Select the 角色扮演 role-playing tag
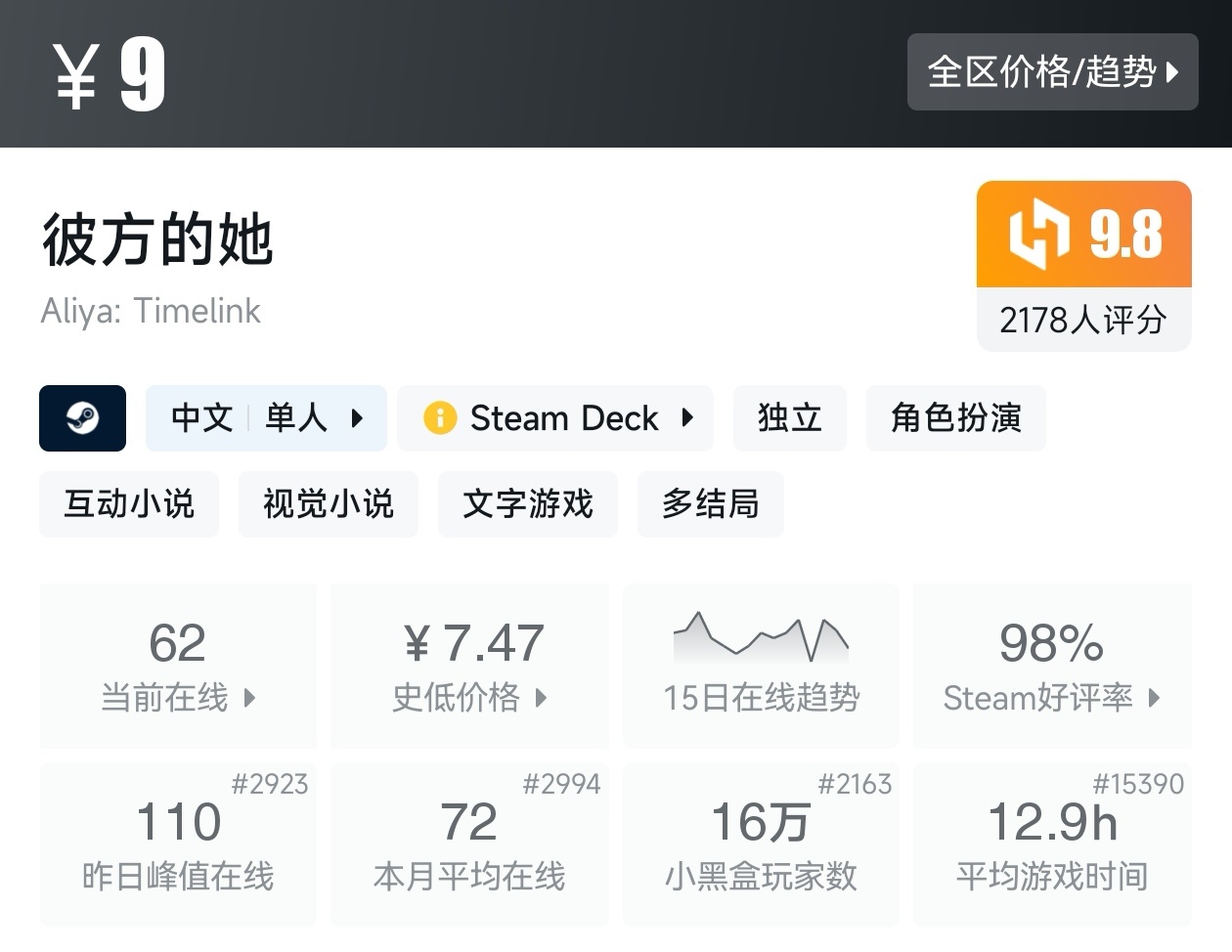Screen dimensions: 1232x952 coord(955,418)
